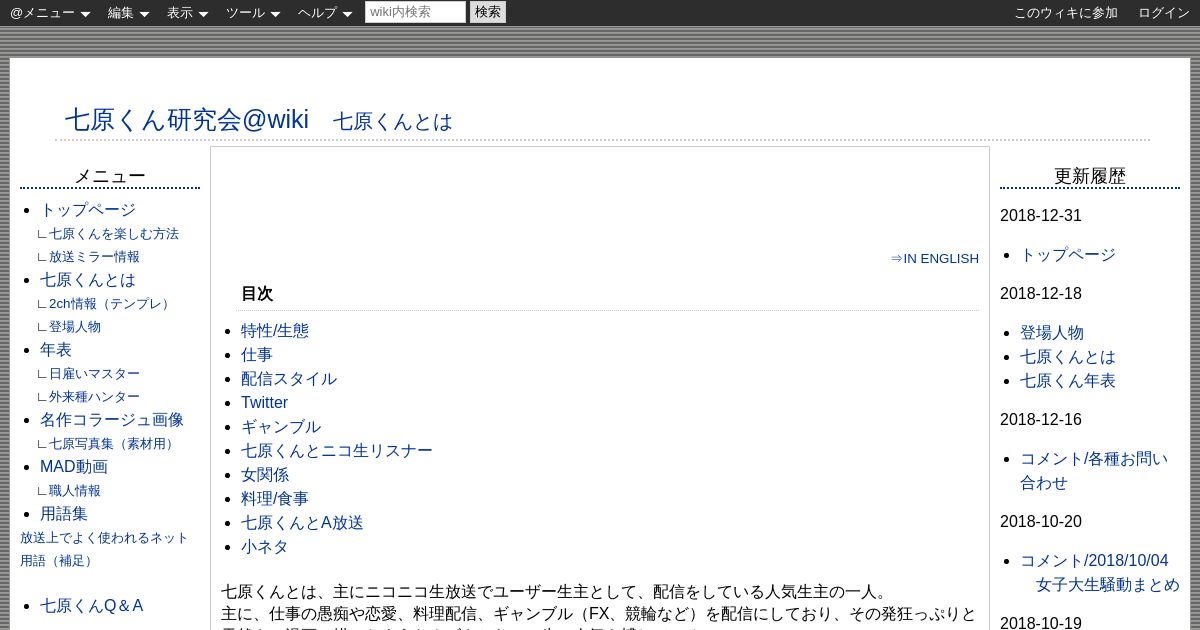Select the メニュー sidebar heading text

tap(110, 176)
